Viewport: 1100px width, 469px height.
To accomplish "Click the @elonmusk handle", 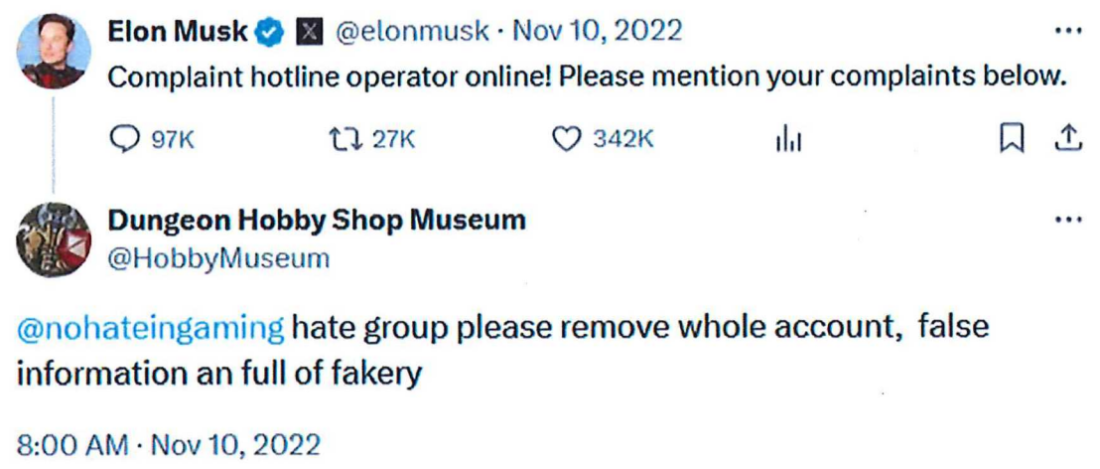I will (x=413, y=32).
